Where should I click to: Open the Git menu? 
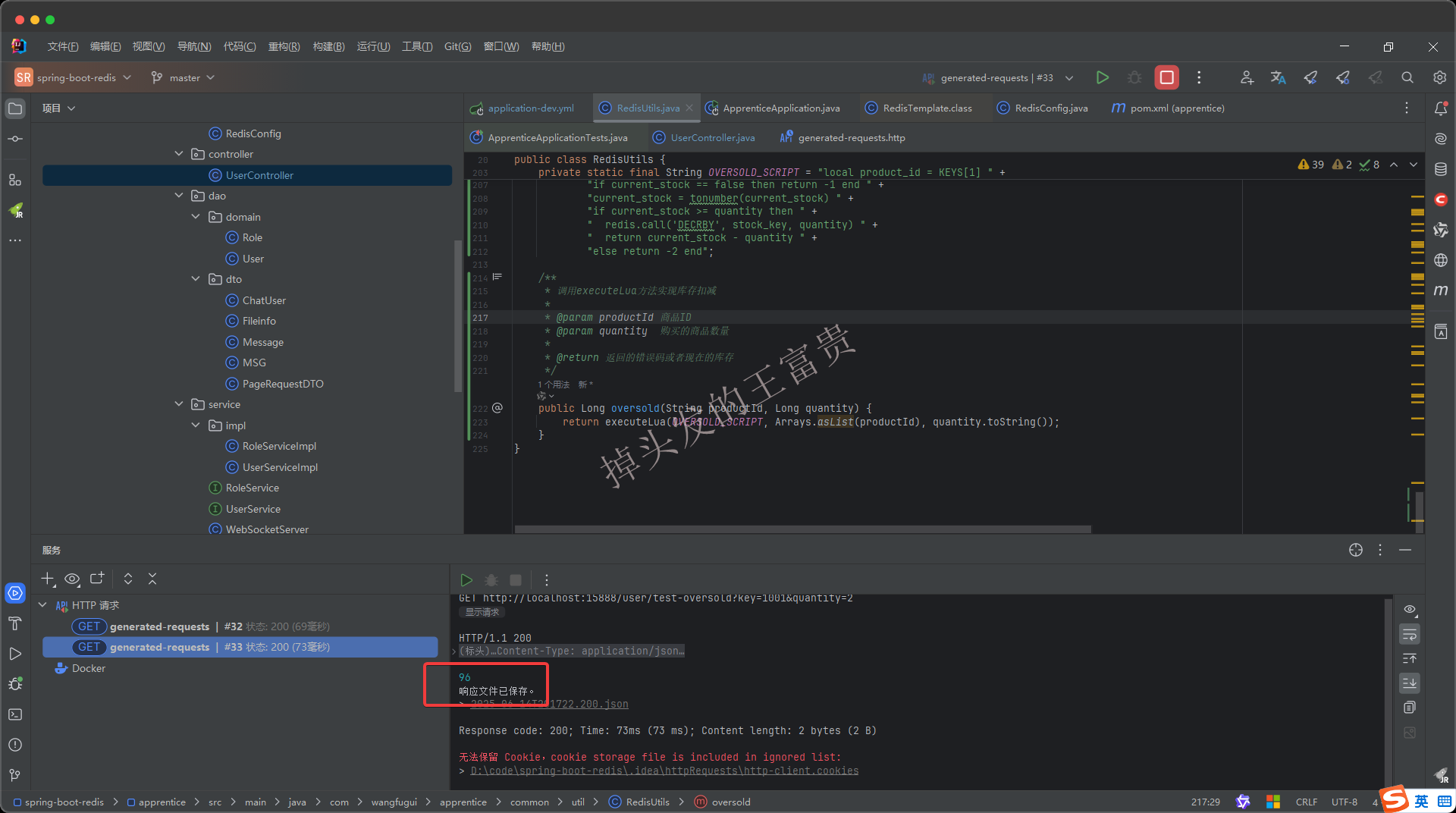pos(457,46)
